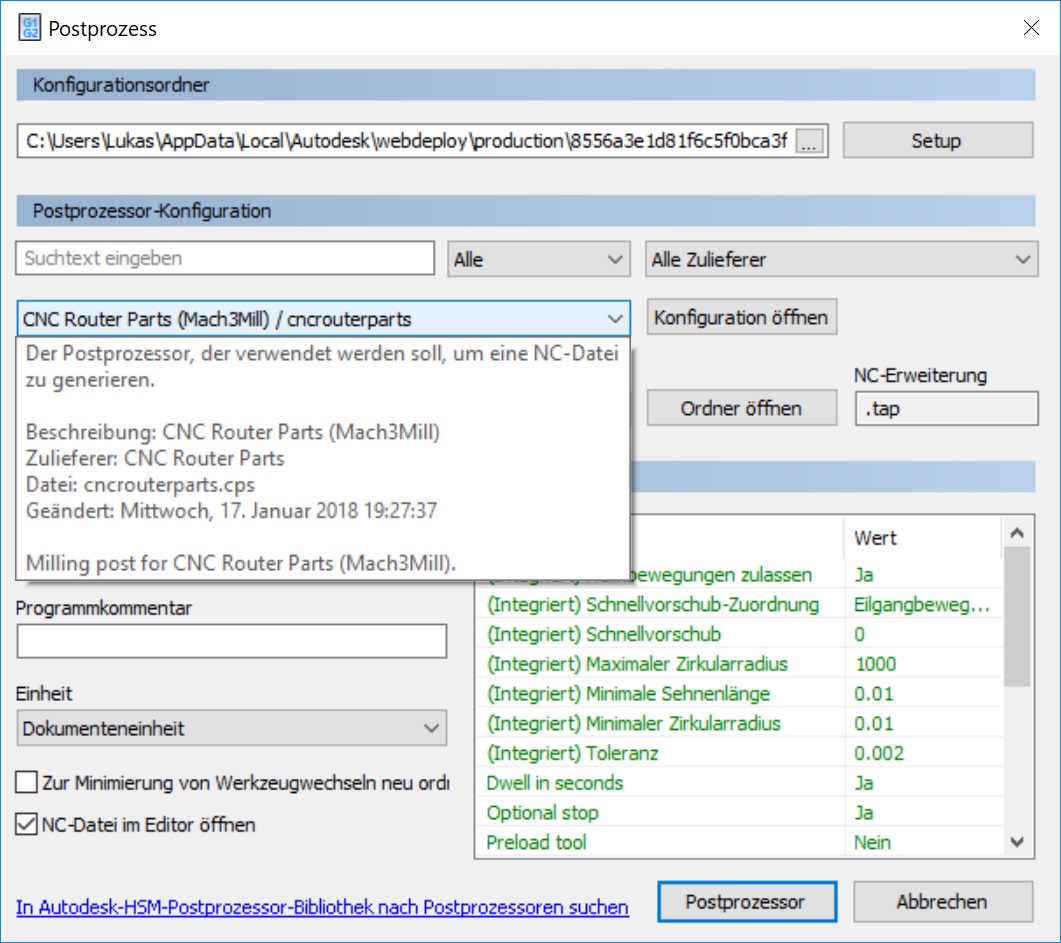1061x943 pixels.
Task: Click the Setup button
Action: pos(937,141)
